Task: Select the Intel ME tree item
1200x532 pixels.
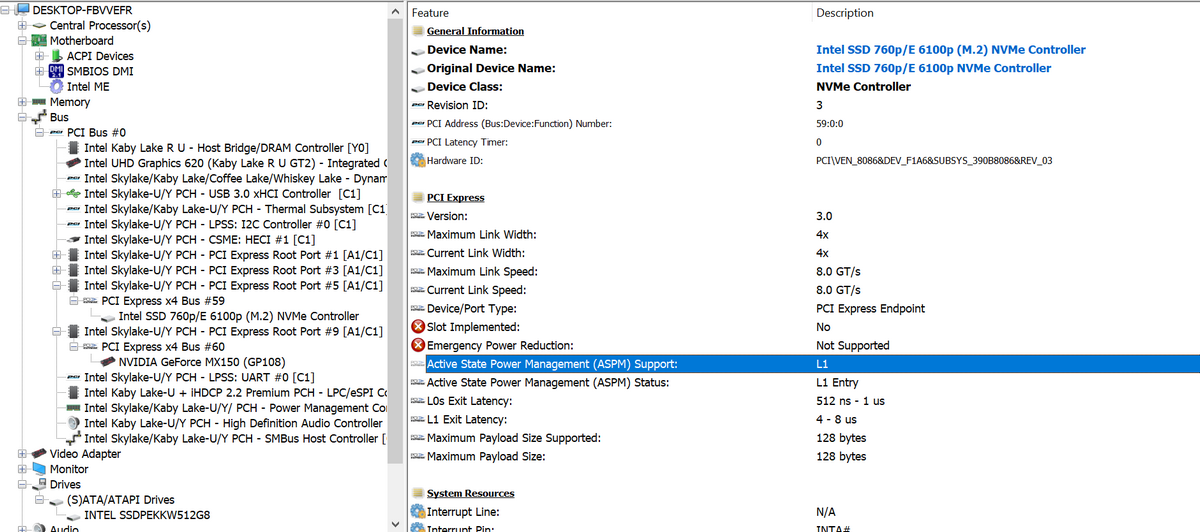Action: 88,87
